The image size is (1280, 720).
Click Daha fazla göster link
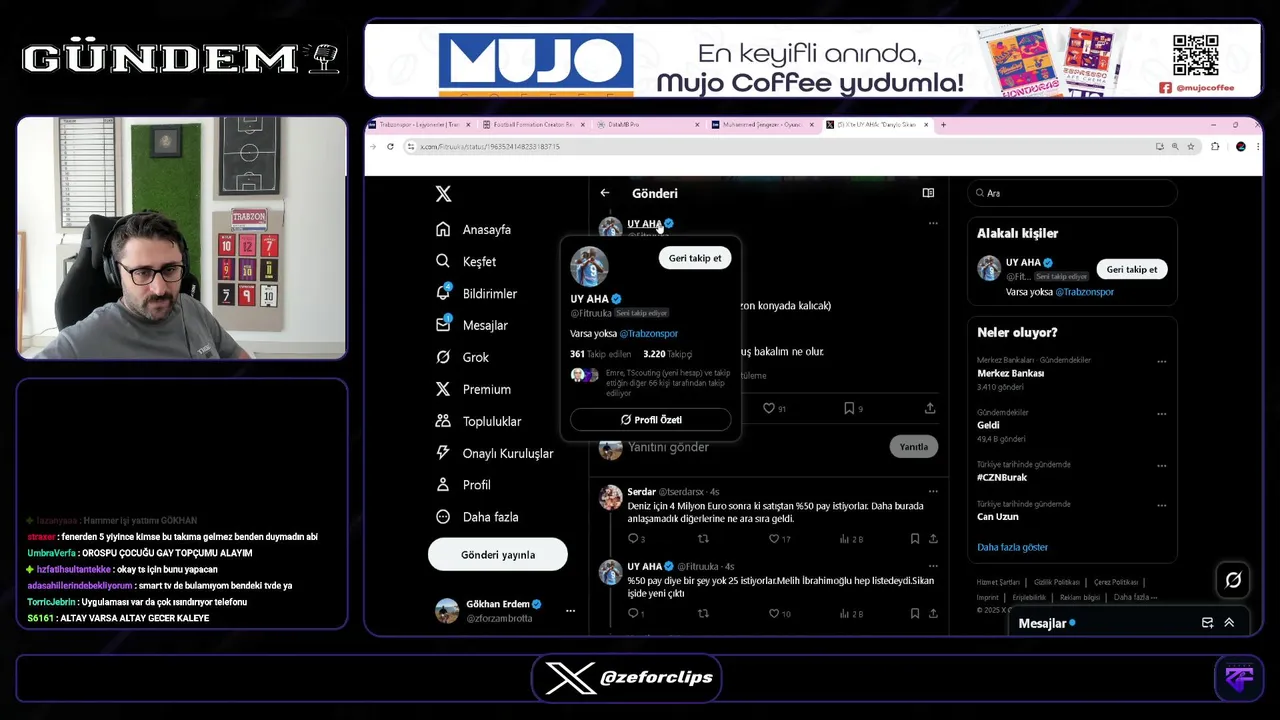[1012, 547]
